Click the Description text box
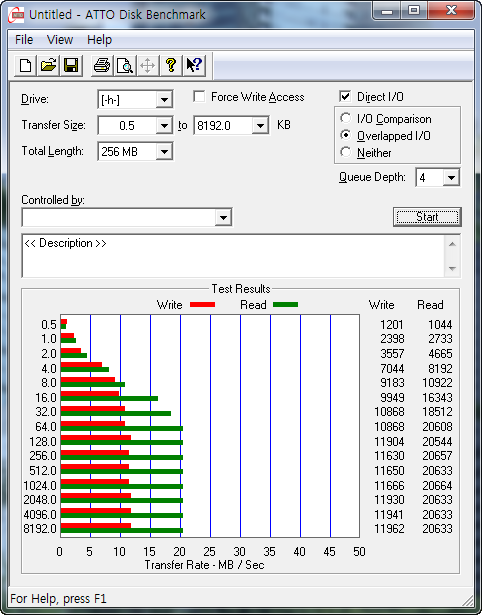 (x=234, y=256)
